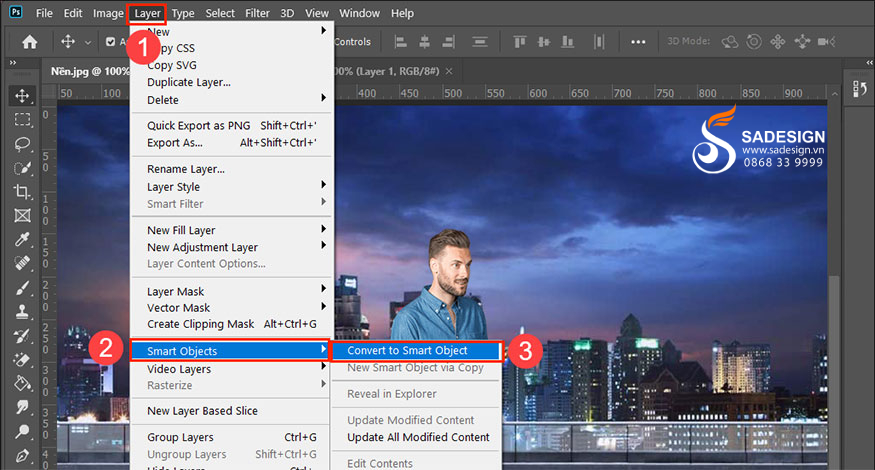Open the three-dots more options button
The image size is (875, 470).
coord(638,42)
